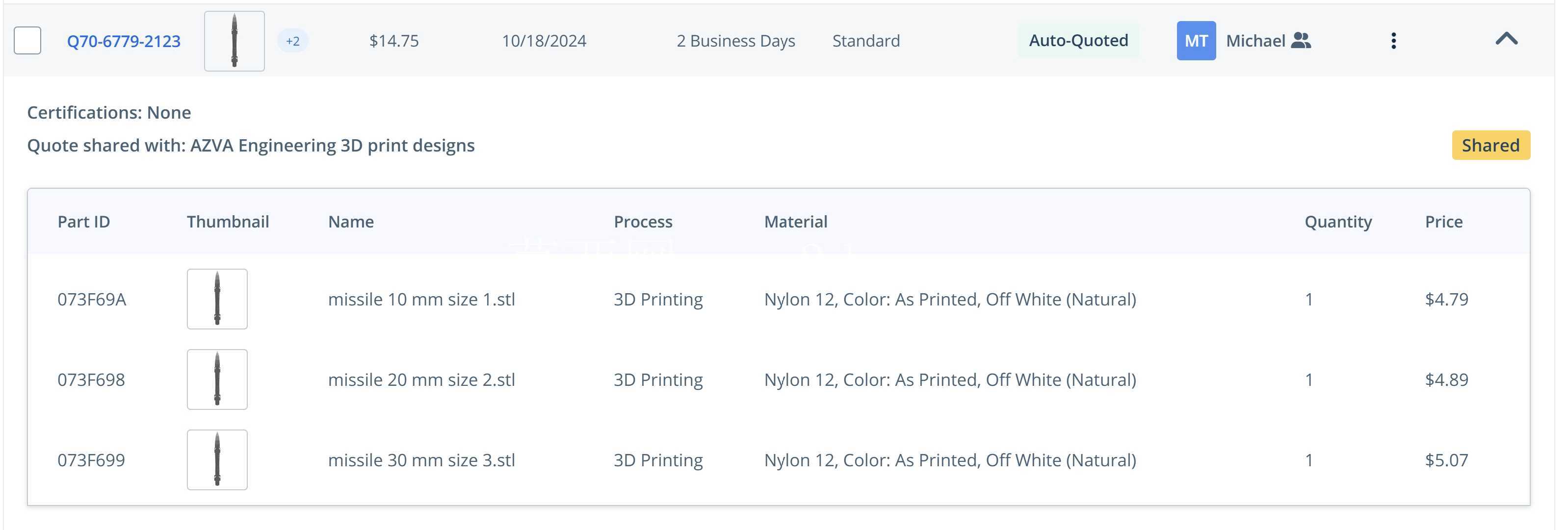Click the Name column header

[x=351, y=222]
